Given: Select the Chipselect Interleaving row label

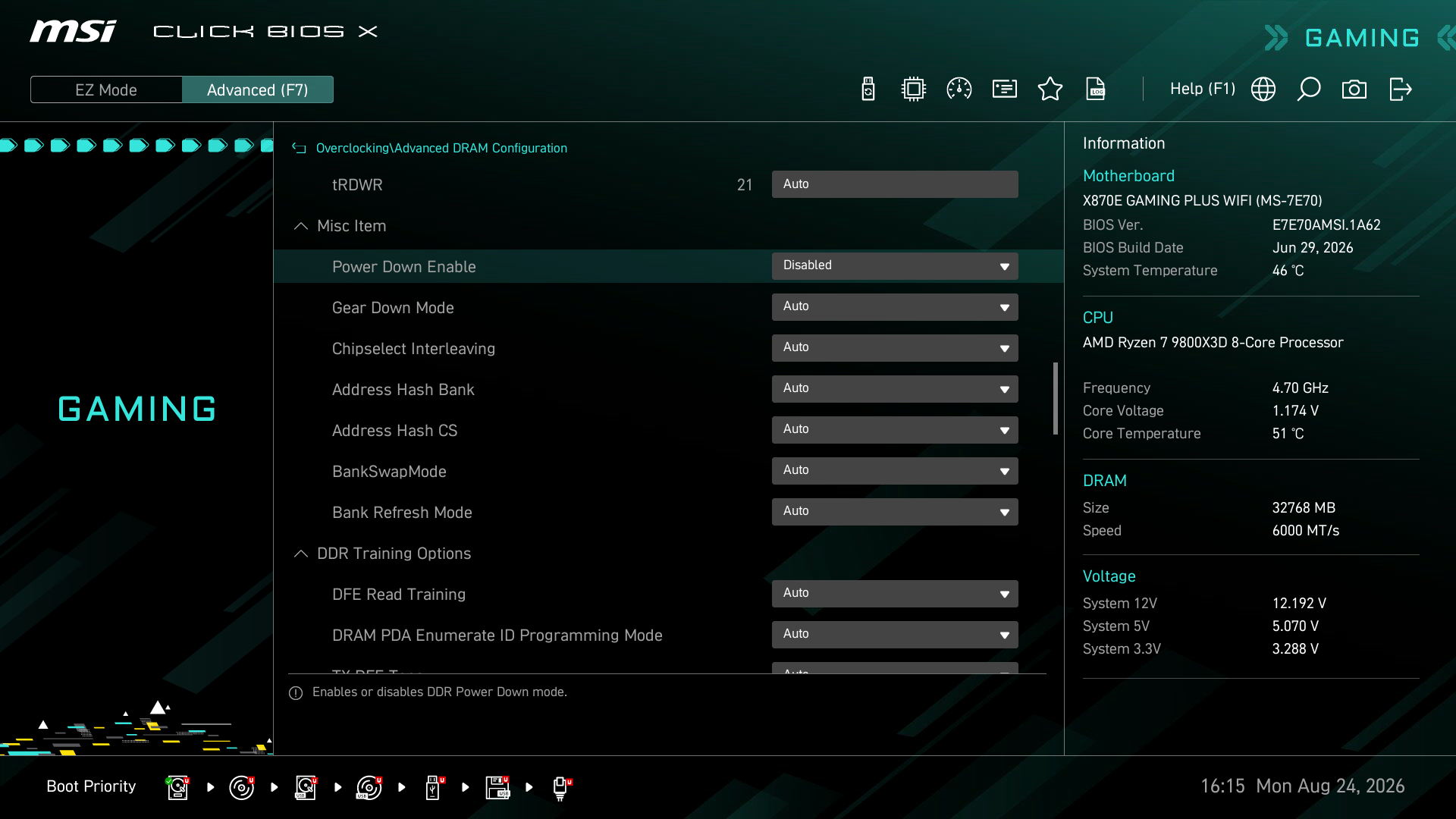Looking at the screenshot, I should pos(413,349).
